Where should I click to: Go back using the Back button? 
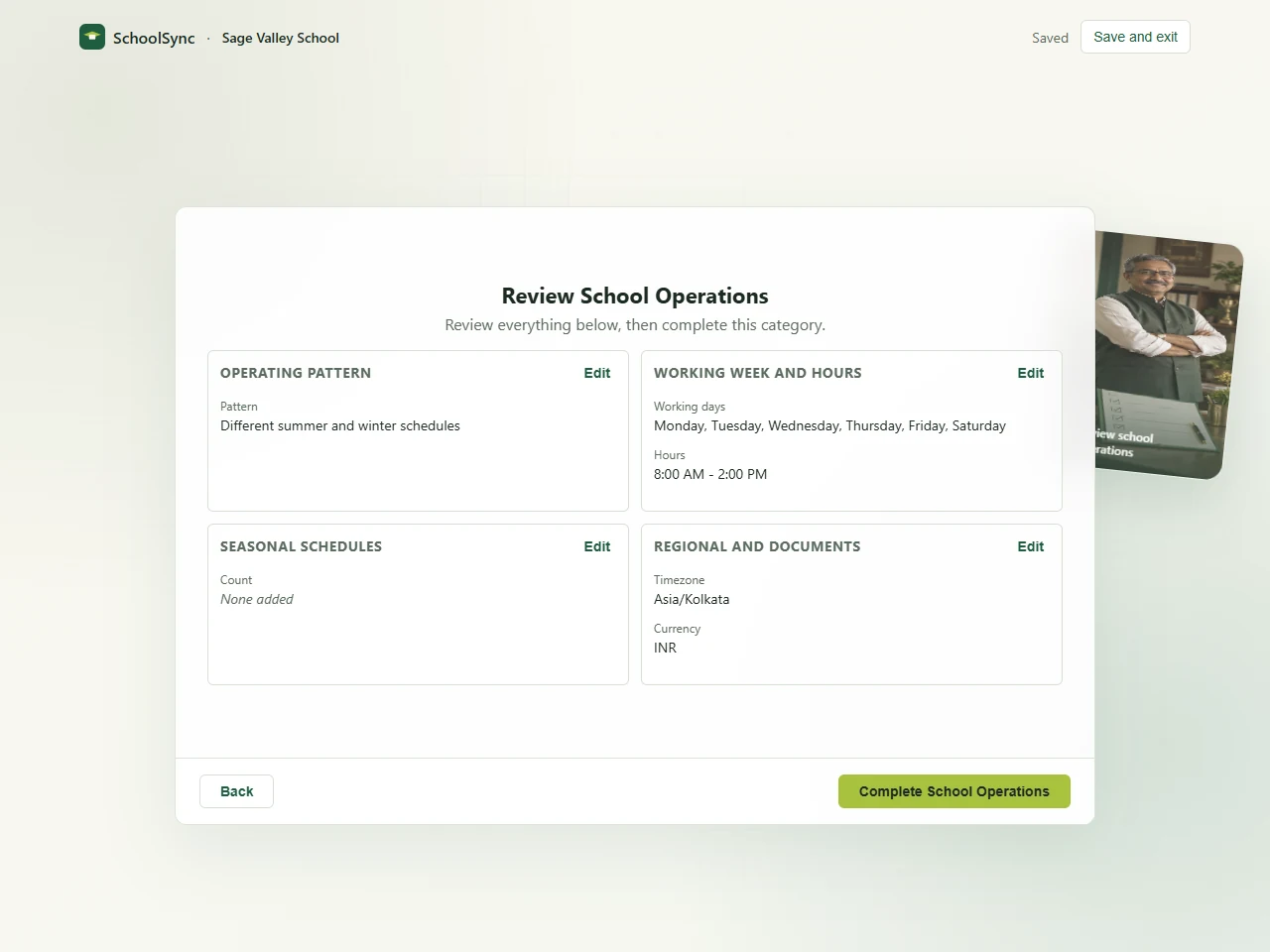point(236,791)
